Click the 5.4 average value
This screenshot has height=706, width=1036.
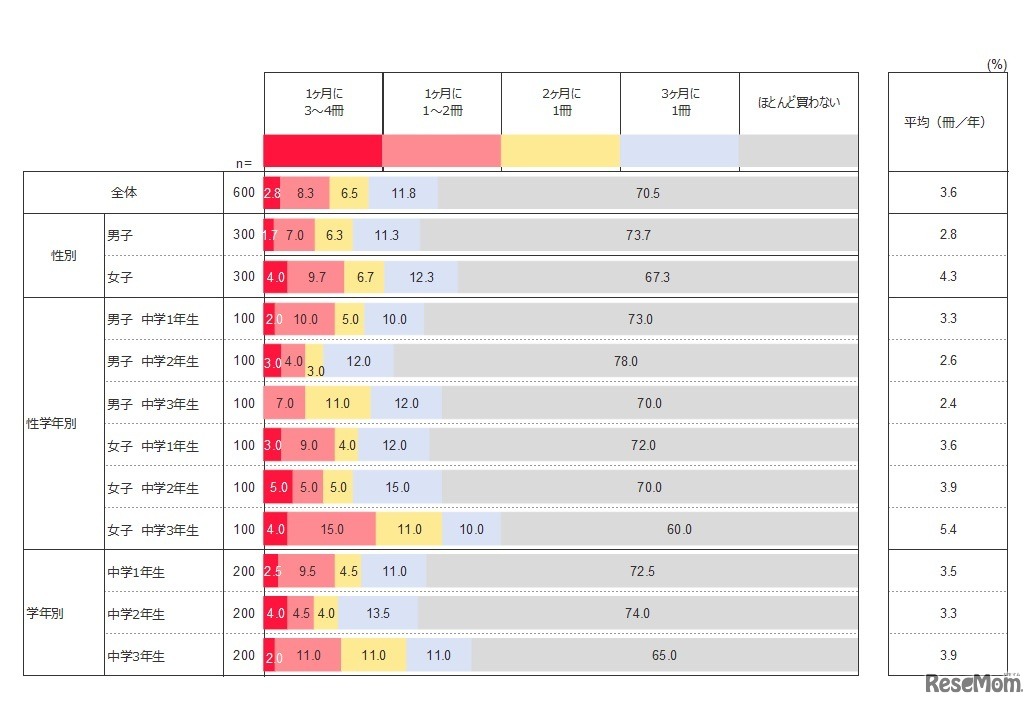click(x=949, y=530)
